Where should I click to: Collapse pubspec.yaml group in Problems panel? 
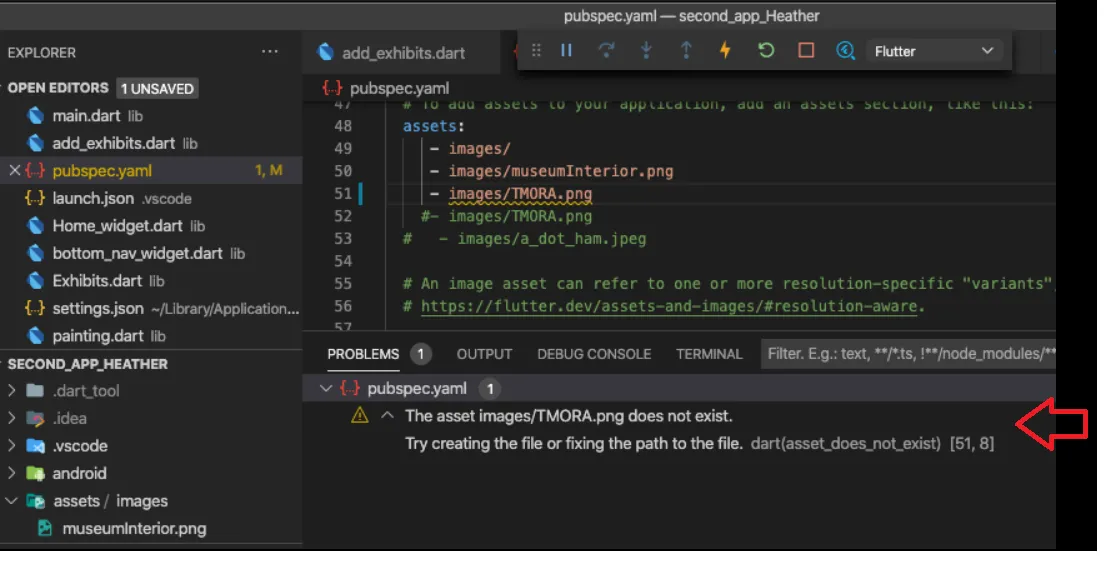pyautogui.click(x=326, y=389)
